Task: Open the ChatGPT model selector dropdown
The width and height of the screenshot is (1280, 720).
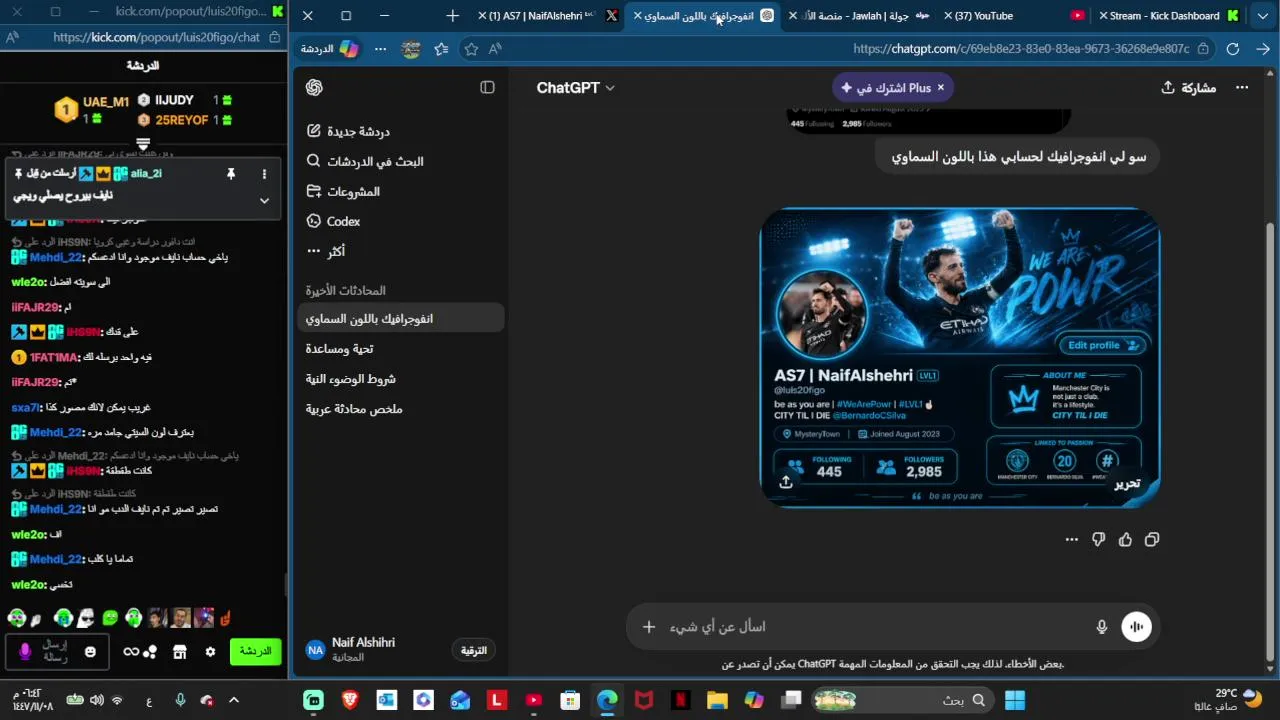Action: (x=575, y=88)
